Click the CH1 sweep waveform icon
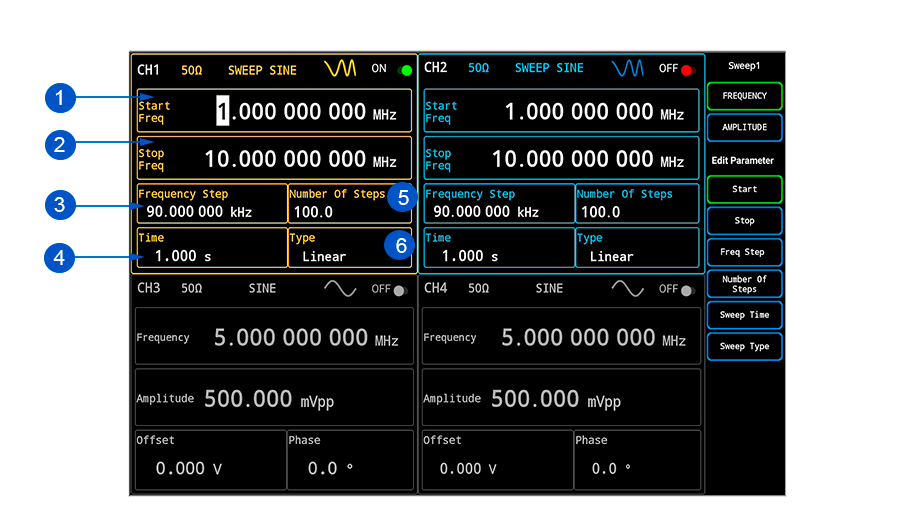This screenshot has width=917, height=506. (x=340, y=68)
